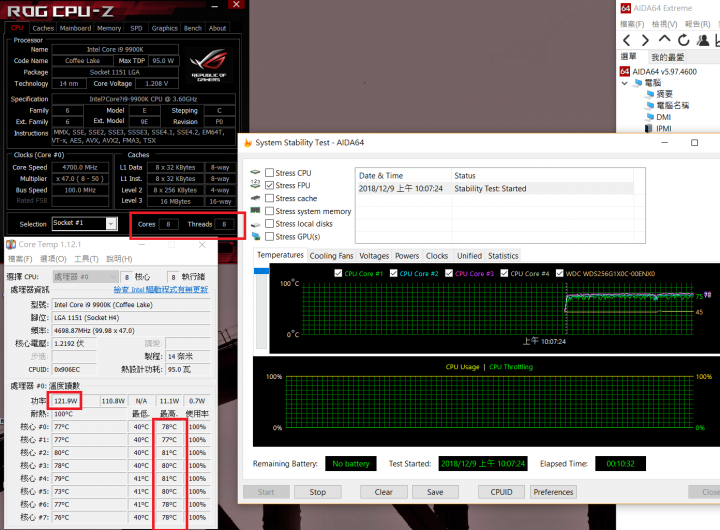Click the Stress CPU chip icon

click(x=255, y=173)
